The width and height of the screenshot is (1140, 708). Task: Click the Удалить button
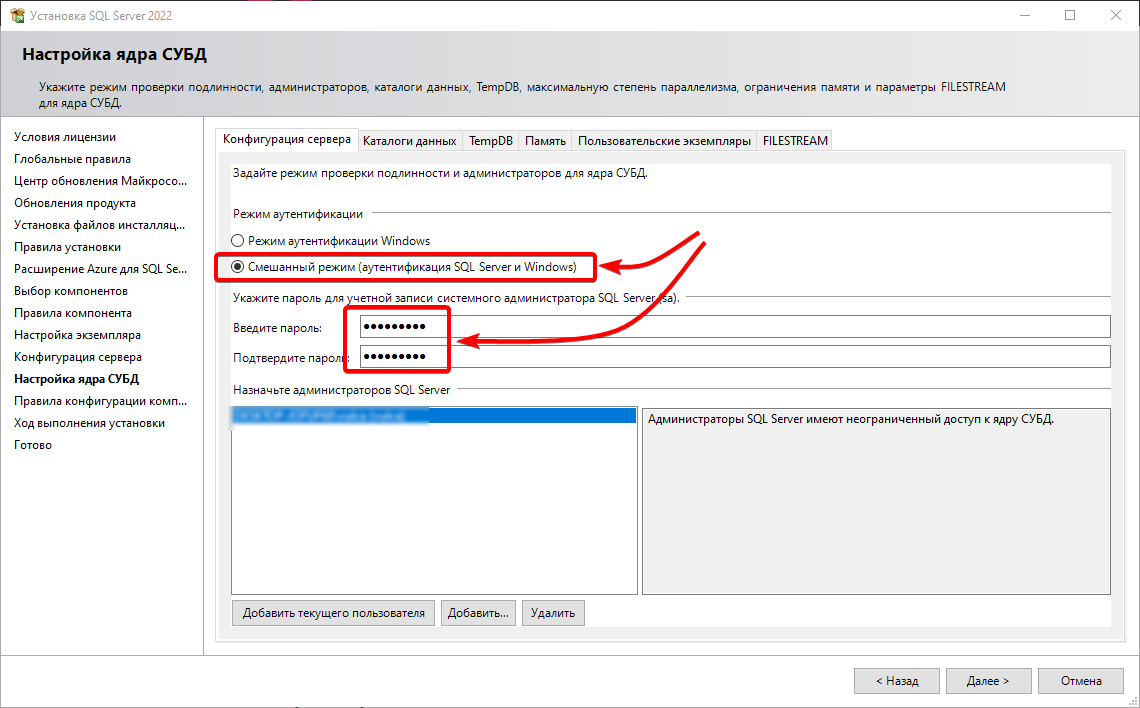[553, 613]
